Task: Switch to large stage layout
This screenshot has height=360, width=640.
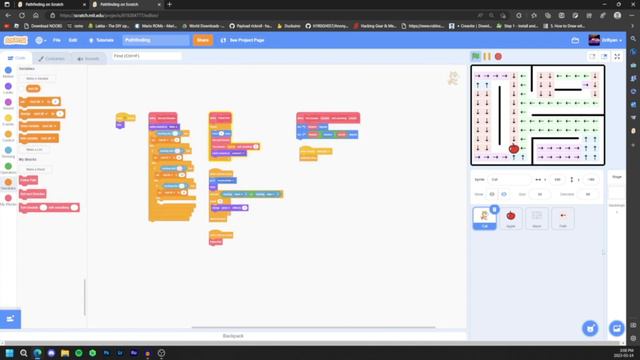Action: [604, 56]
